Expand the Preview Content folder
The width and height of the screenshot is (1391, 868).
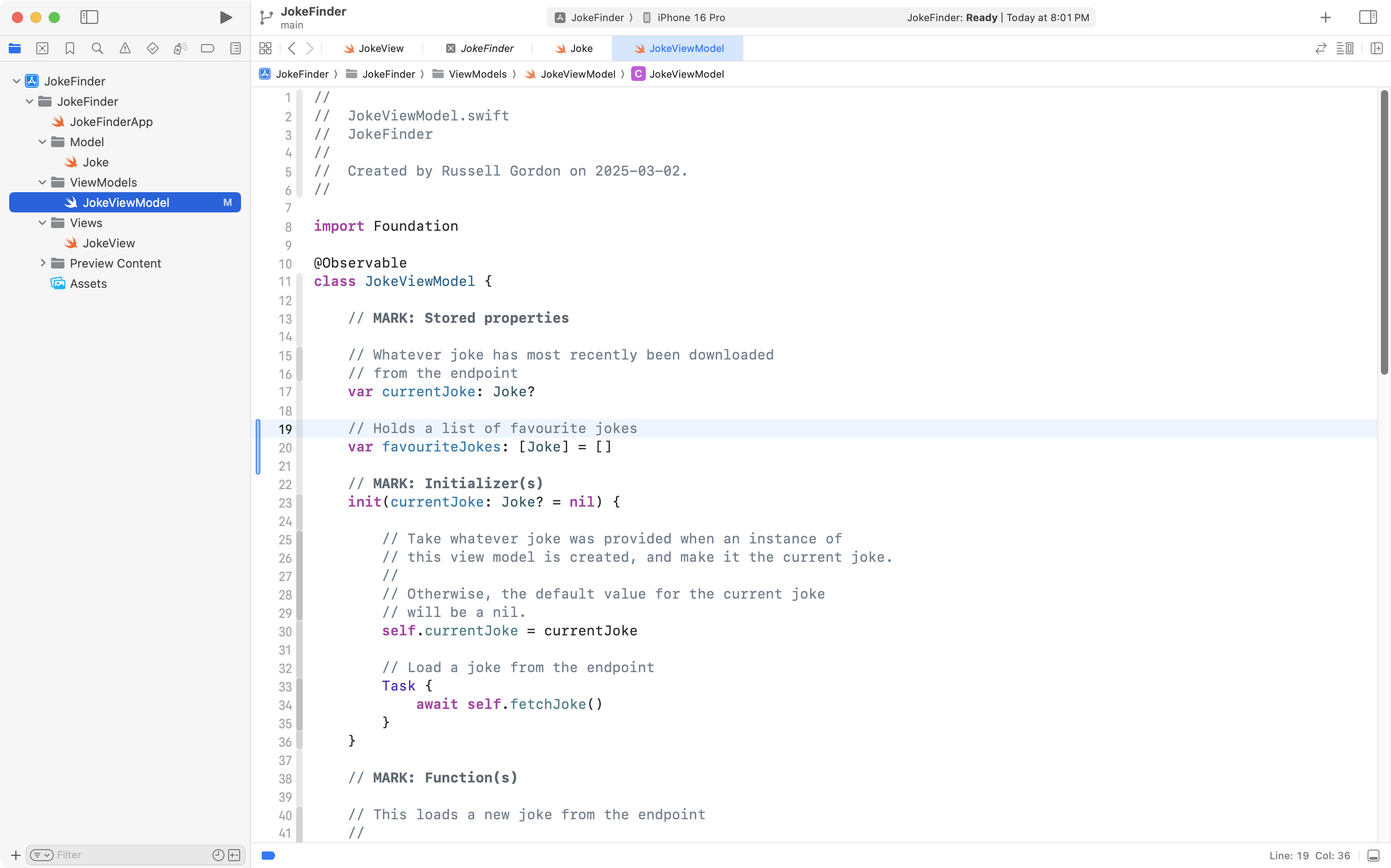[x=42, y=263]
